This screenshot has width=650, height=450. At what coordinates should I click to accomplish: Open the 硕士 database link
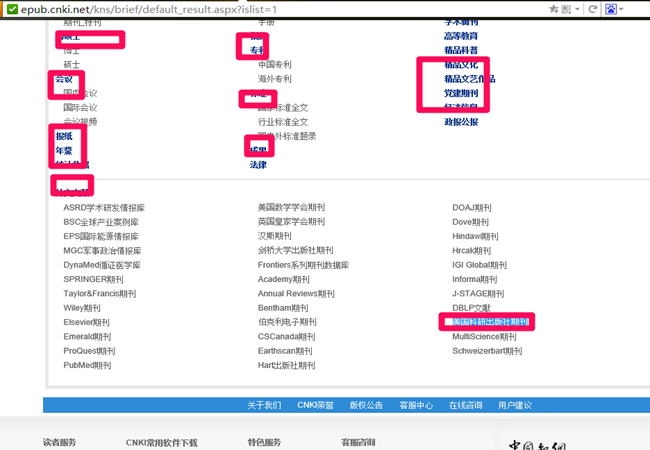click(x=71, y=65)
